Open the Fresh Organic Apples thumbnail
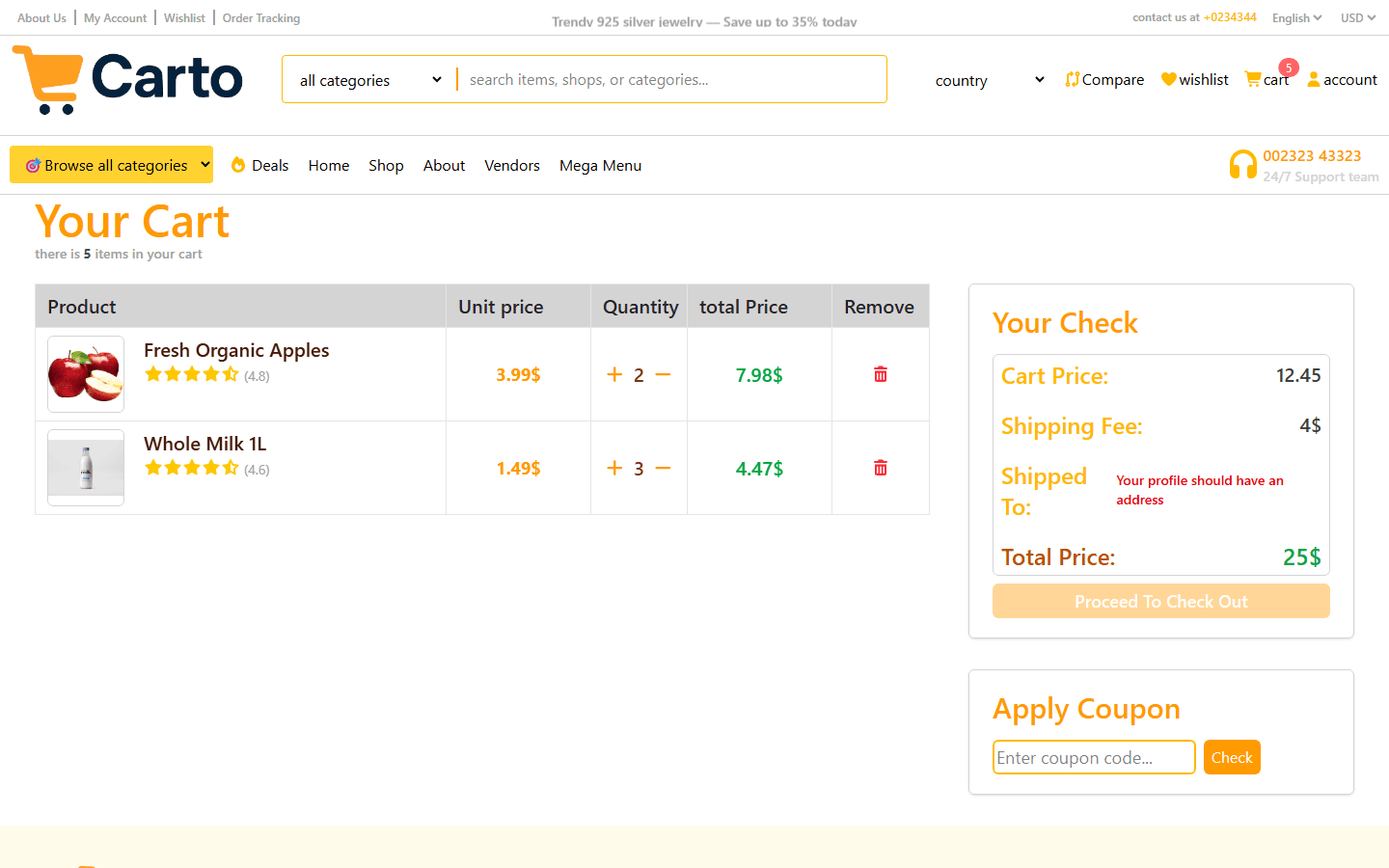Viewport: 1389px width, 868px height. pyautogui.click(x=86, y=374)
